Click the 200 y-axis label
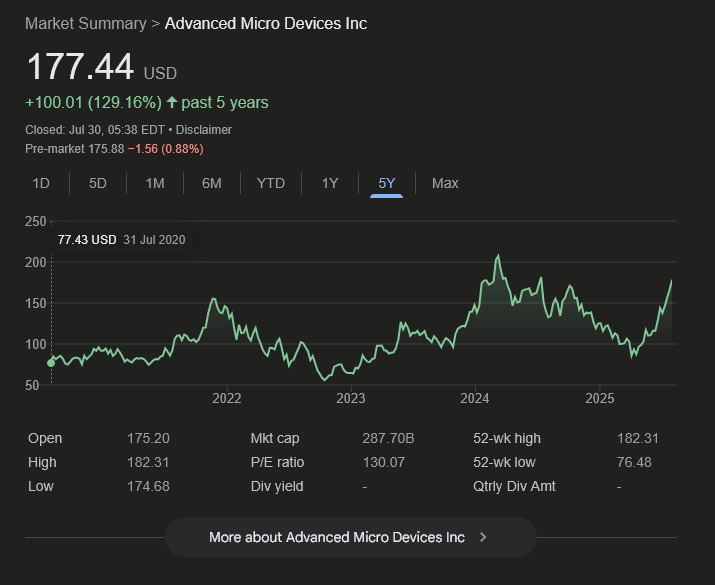 (36, 263)
